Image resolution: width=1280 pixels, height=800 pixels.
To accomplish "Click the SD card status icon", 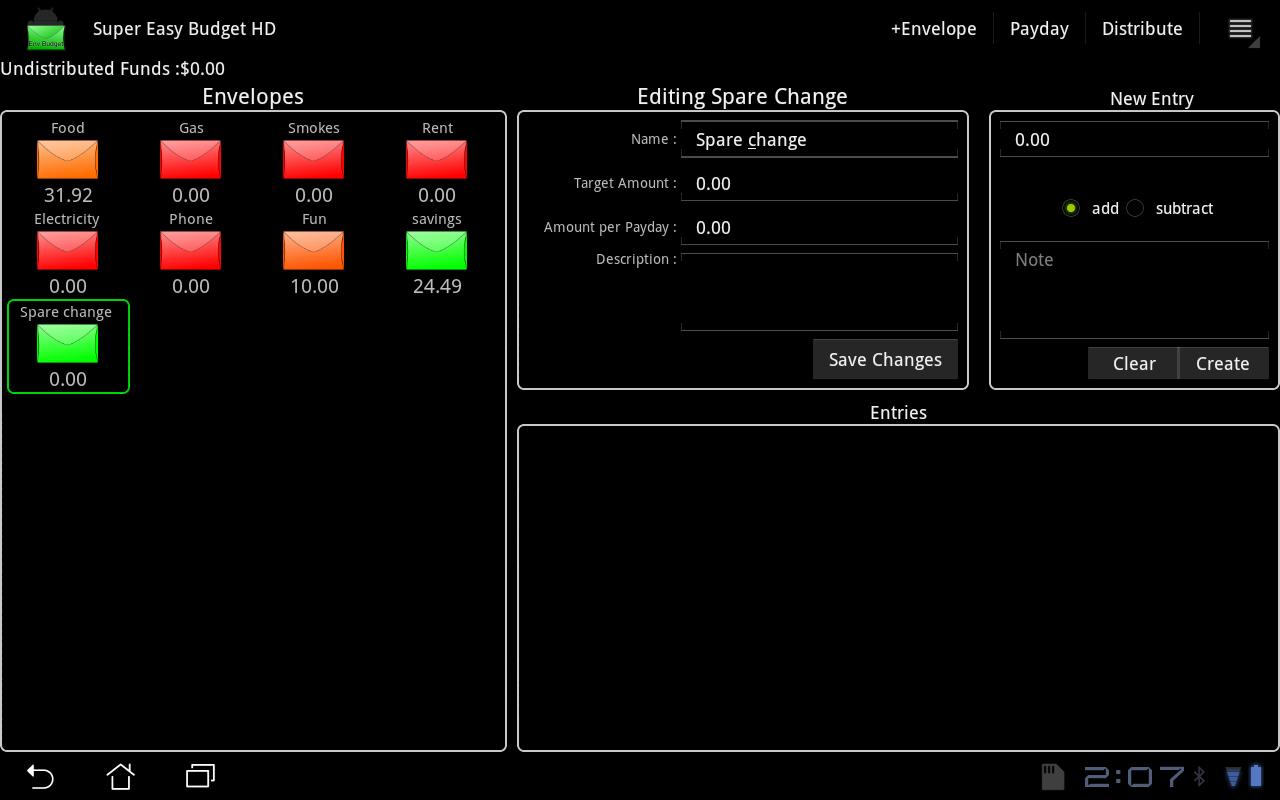I will 1052,777.
